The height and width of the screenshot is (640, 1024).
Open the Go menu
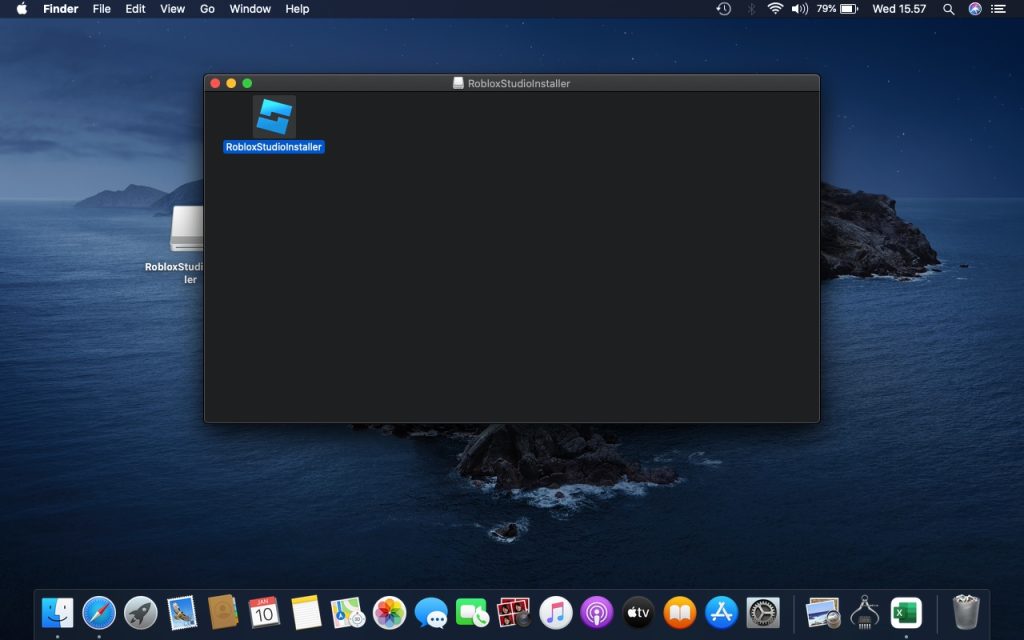207,8
